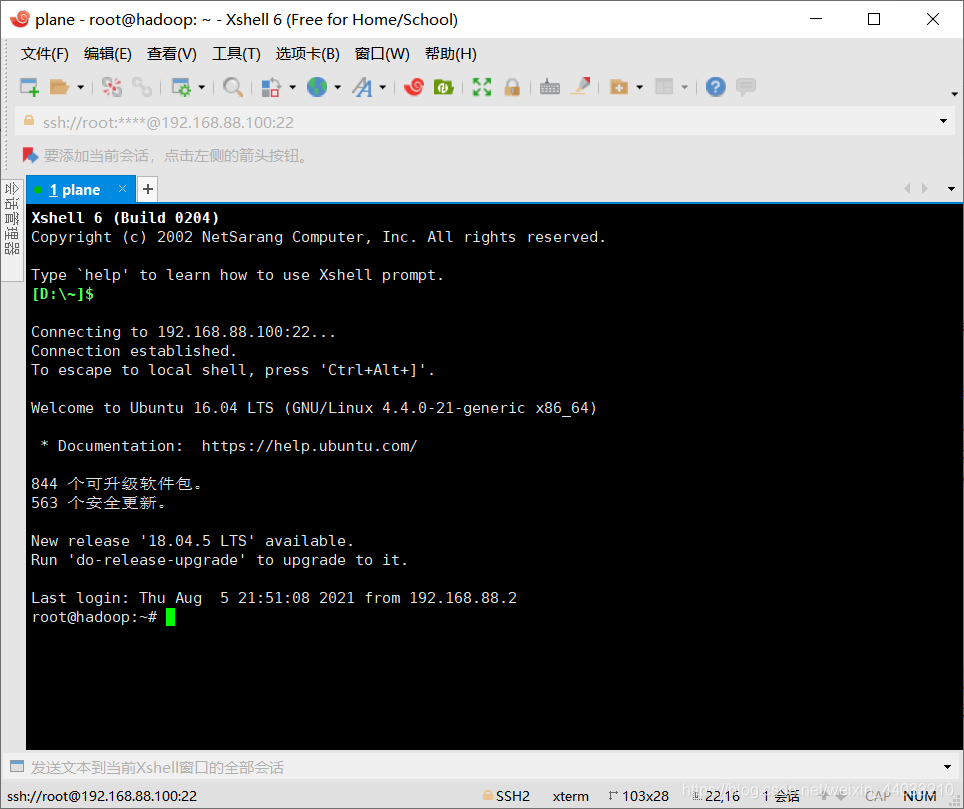Open Help question mark icon
The height and width of the screenshot is (809, 964).
click(x=716, y=87)
